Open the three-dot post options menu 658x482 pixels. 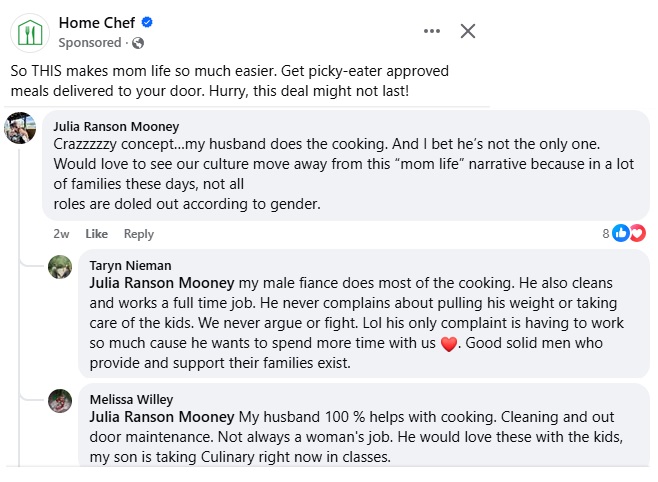point(432,31)
